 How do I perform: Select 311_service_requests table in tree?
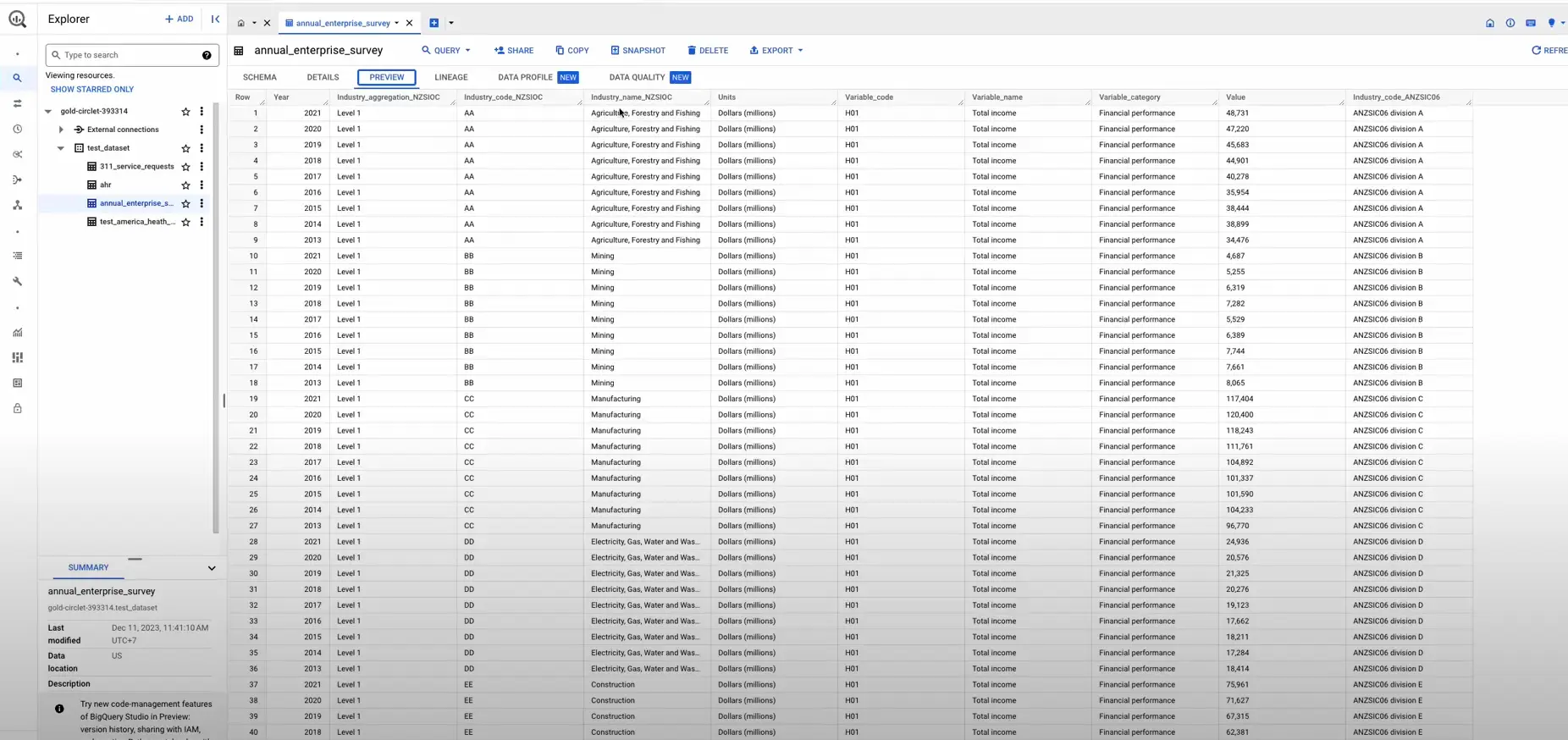136,167
